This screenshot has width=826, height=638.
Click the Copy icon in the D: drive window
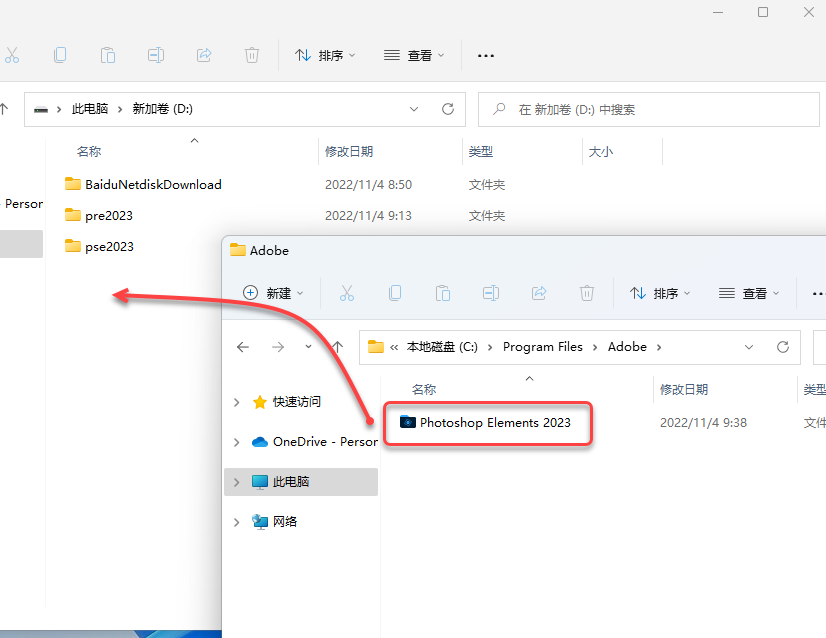click(x=60, y=55)
